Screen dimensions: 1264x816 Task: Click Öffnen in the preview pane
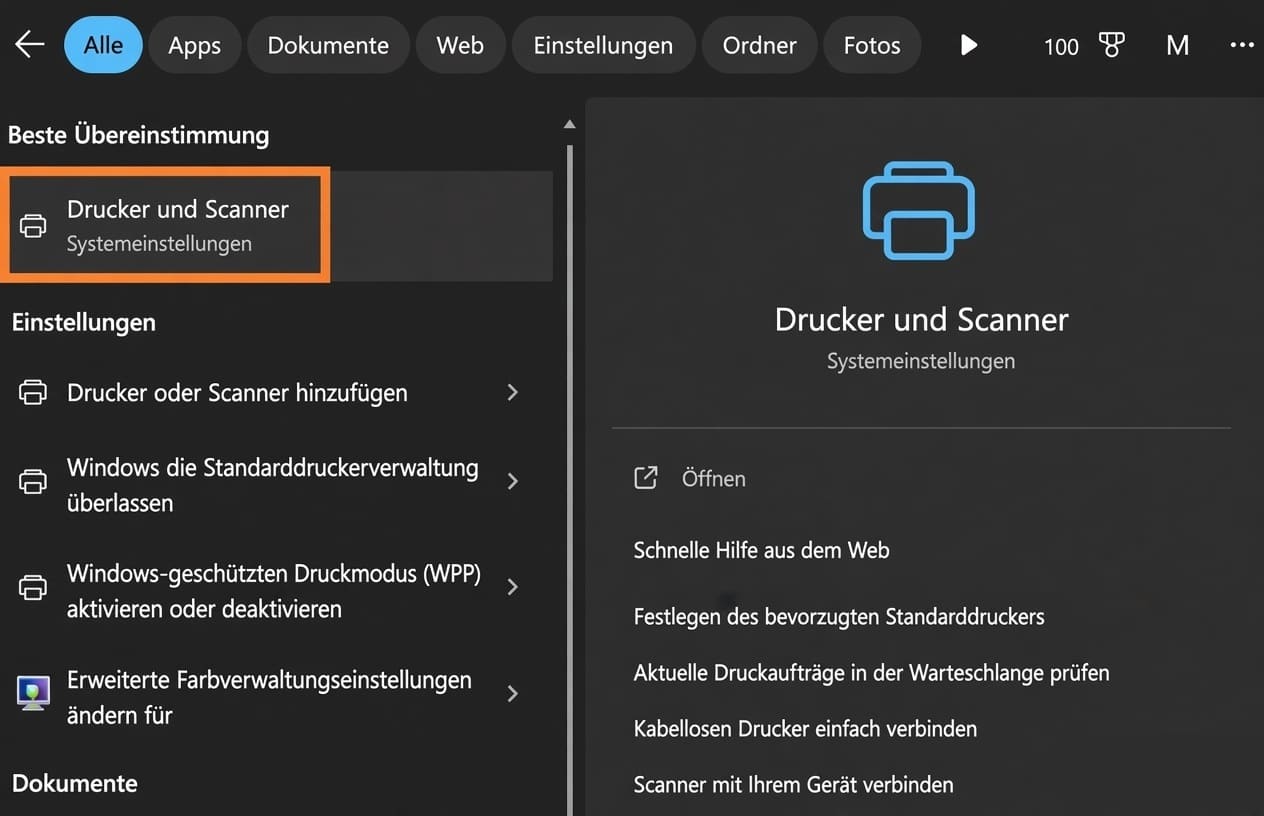point(713,479)
